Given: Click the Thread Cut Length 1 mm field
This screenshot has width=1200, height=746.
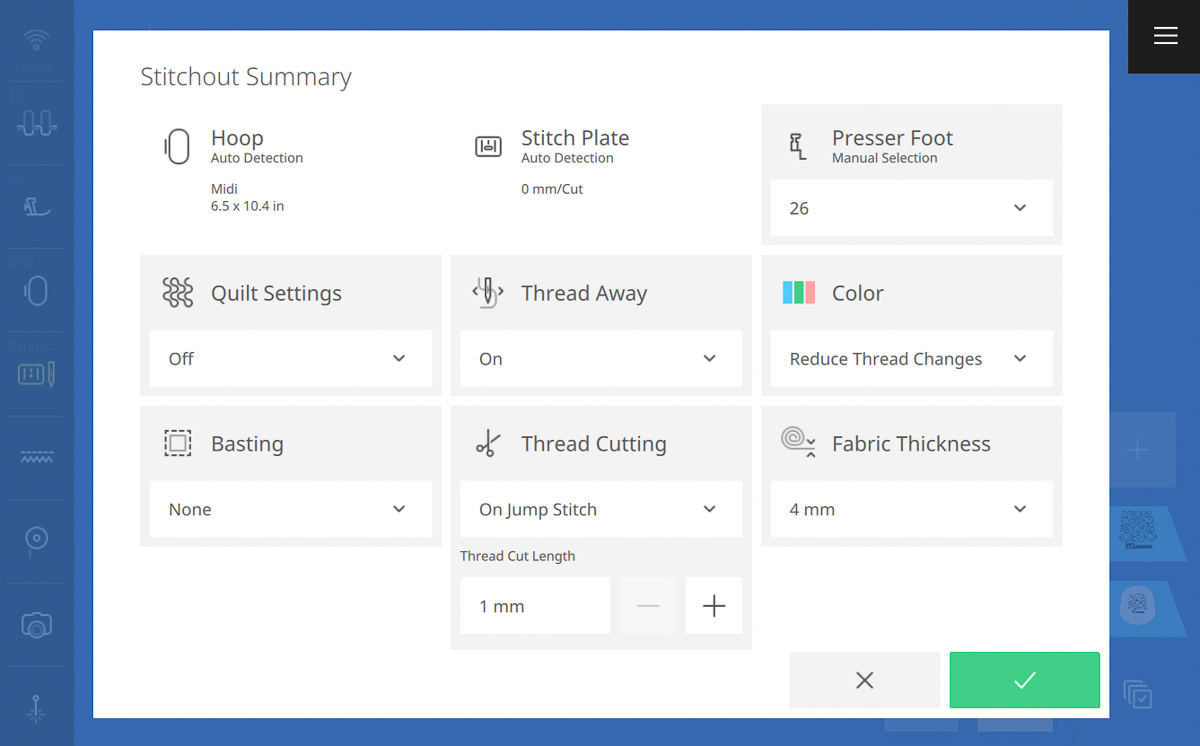Looking at the screenshot, I should point(535,606).
